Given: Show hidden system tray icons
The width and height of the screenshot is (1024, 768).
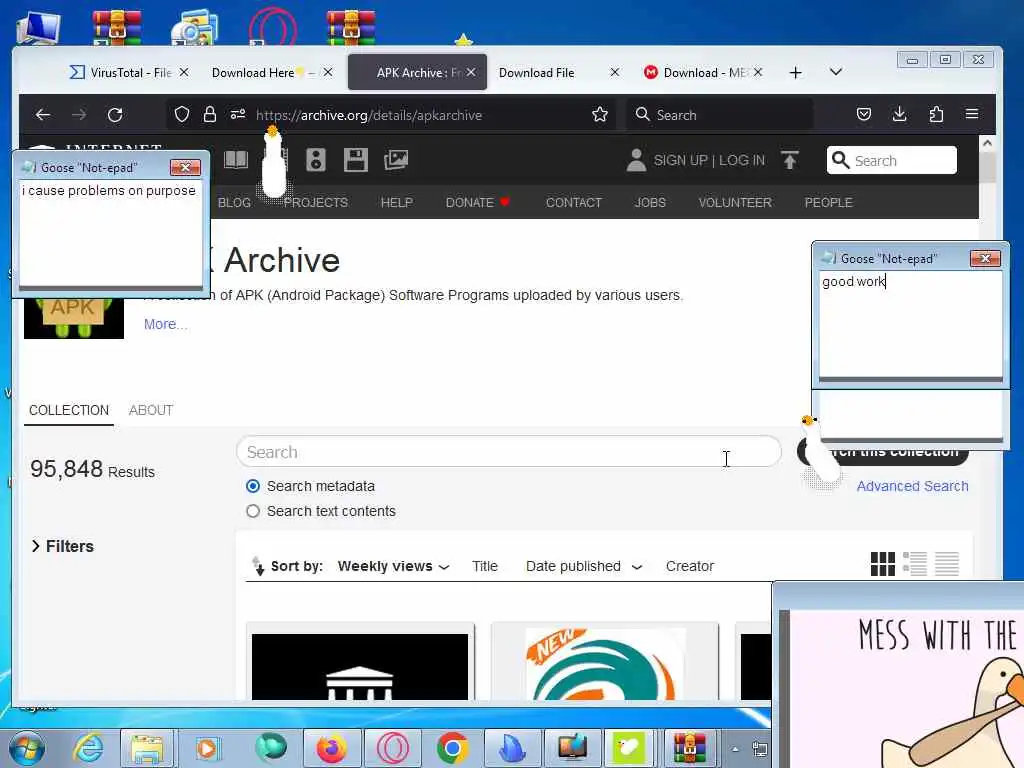Looking at the screenshot, I should pyautogui.click(x=735, y=749).
